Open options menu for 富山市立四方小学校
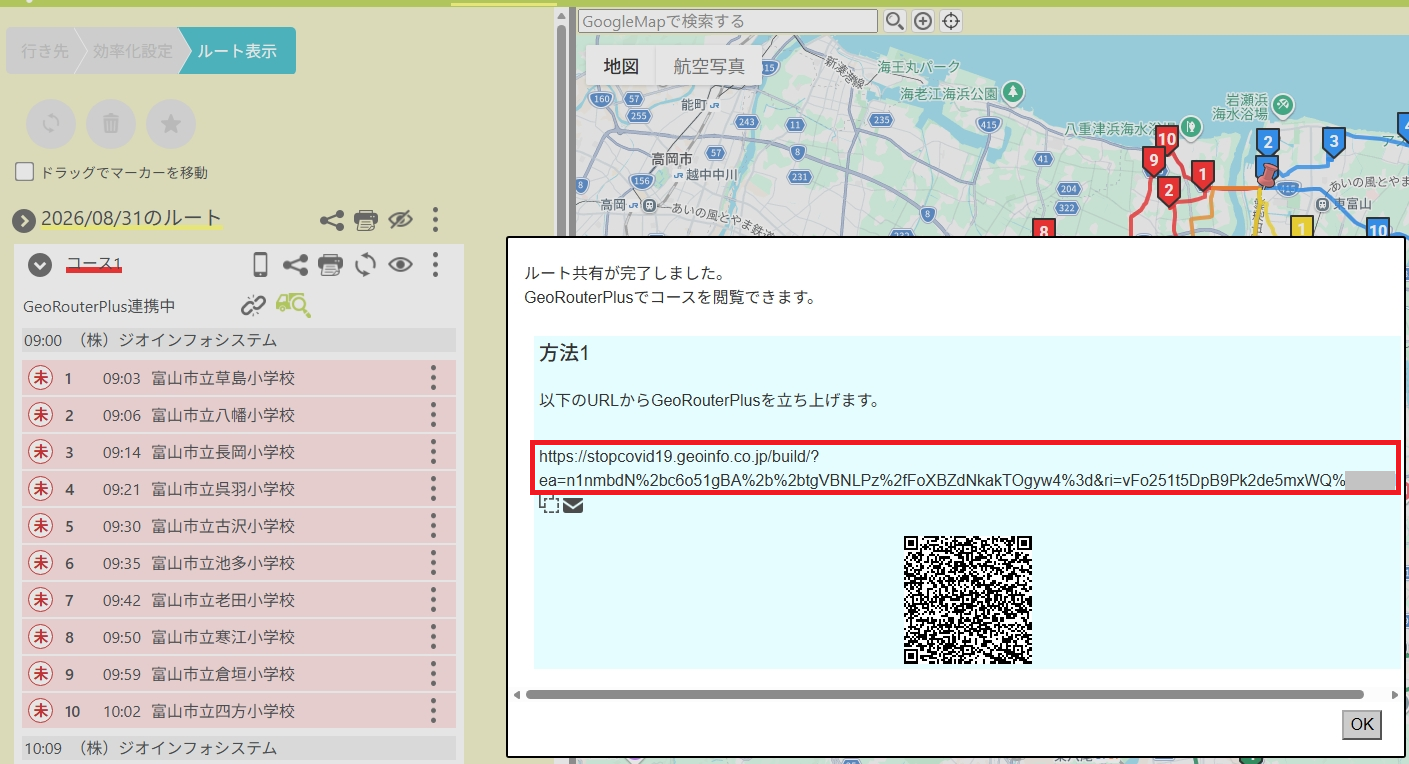Viewport: 1409px width, 764px height. 433,711
